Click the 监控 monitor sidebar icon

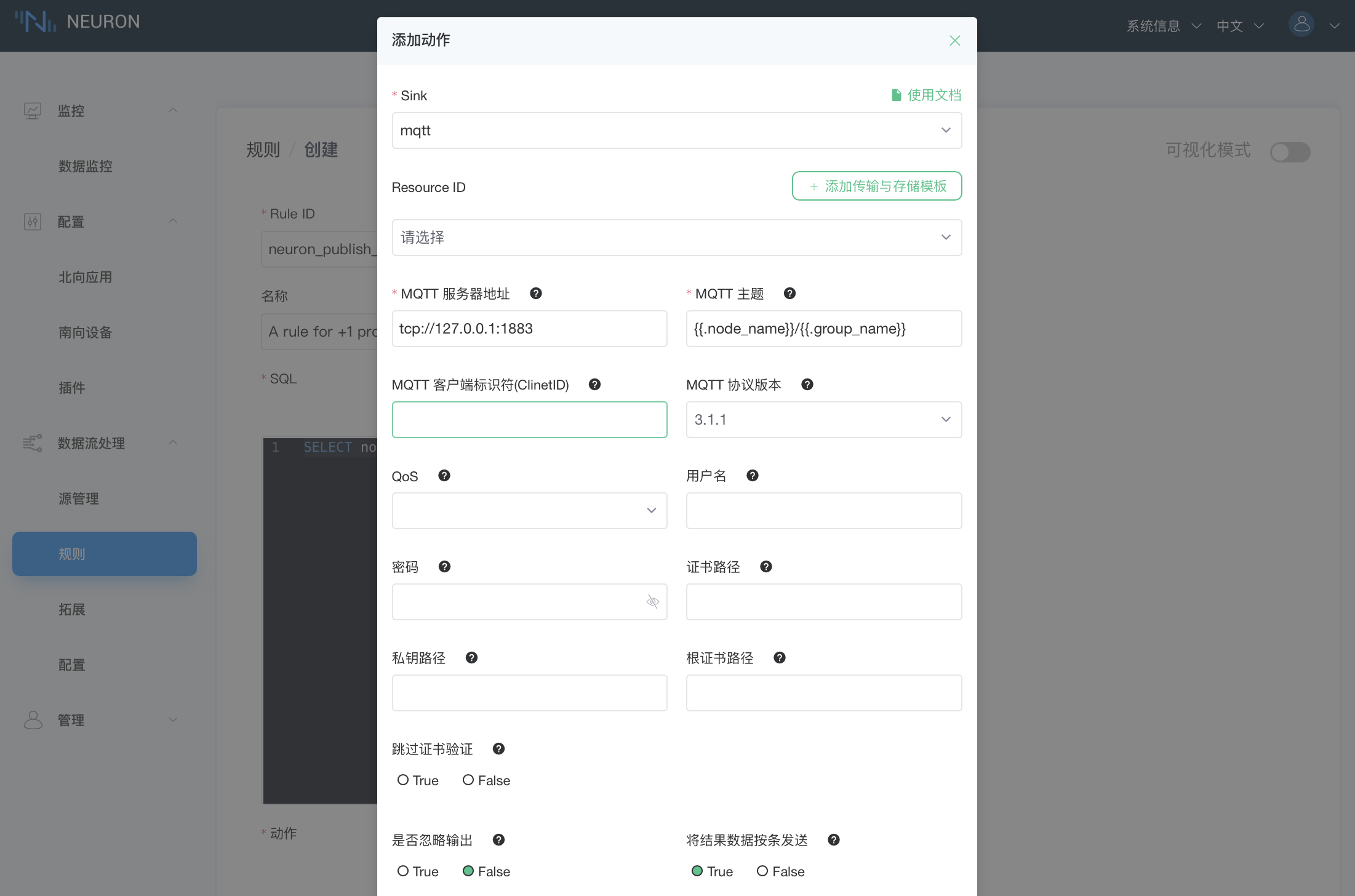click(33, 111)
